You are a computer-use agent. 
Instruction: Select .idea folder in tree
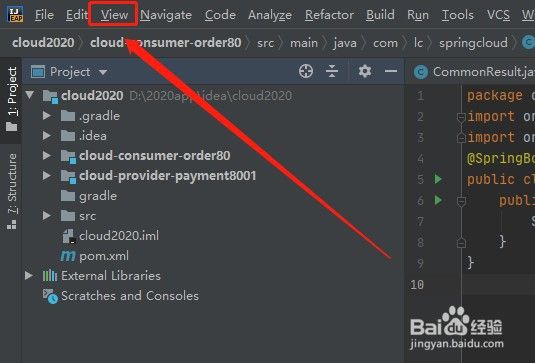[x=92, y=136]
